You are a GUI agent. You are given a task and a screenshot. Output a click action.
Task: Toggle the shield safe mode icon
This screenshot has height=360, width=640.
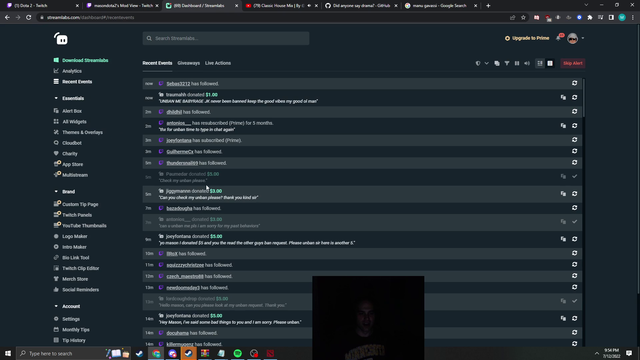pyautogui.click(x=478, y=63)
